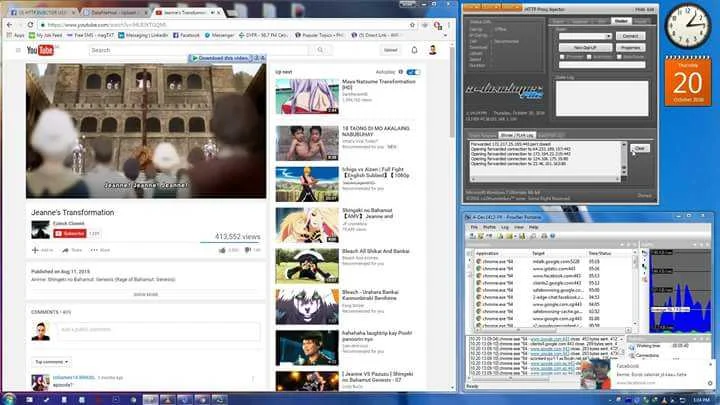Switch to the first Facebook Chrome tab
Viewport: 720px width, 405px height.
coord(41,12)
